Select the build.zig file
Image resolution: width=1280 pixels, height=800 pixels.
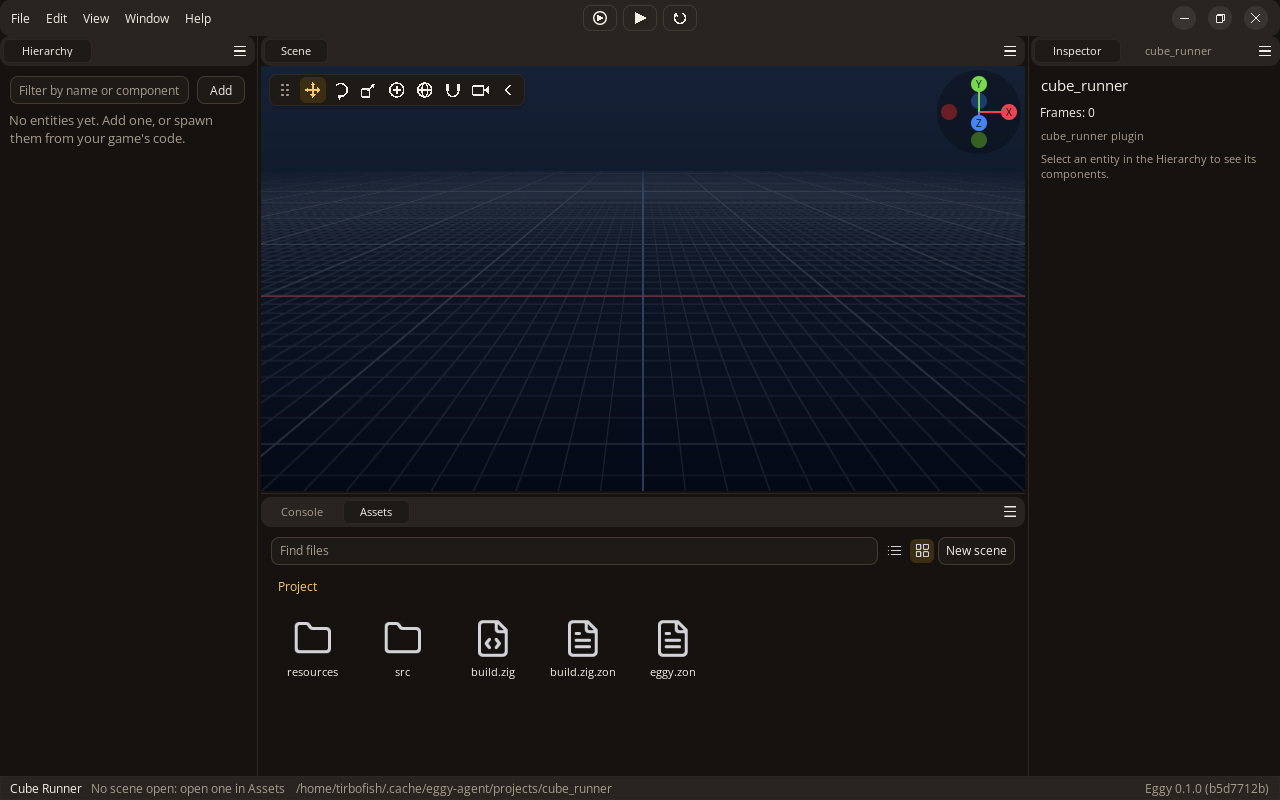[493, 649]
